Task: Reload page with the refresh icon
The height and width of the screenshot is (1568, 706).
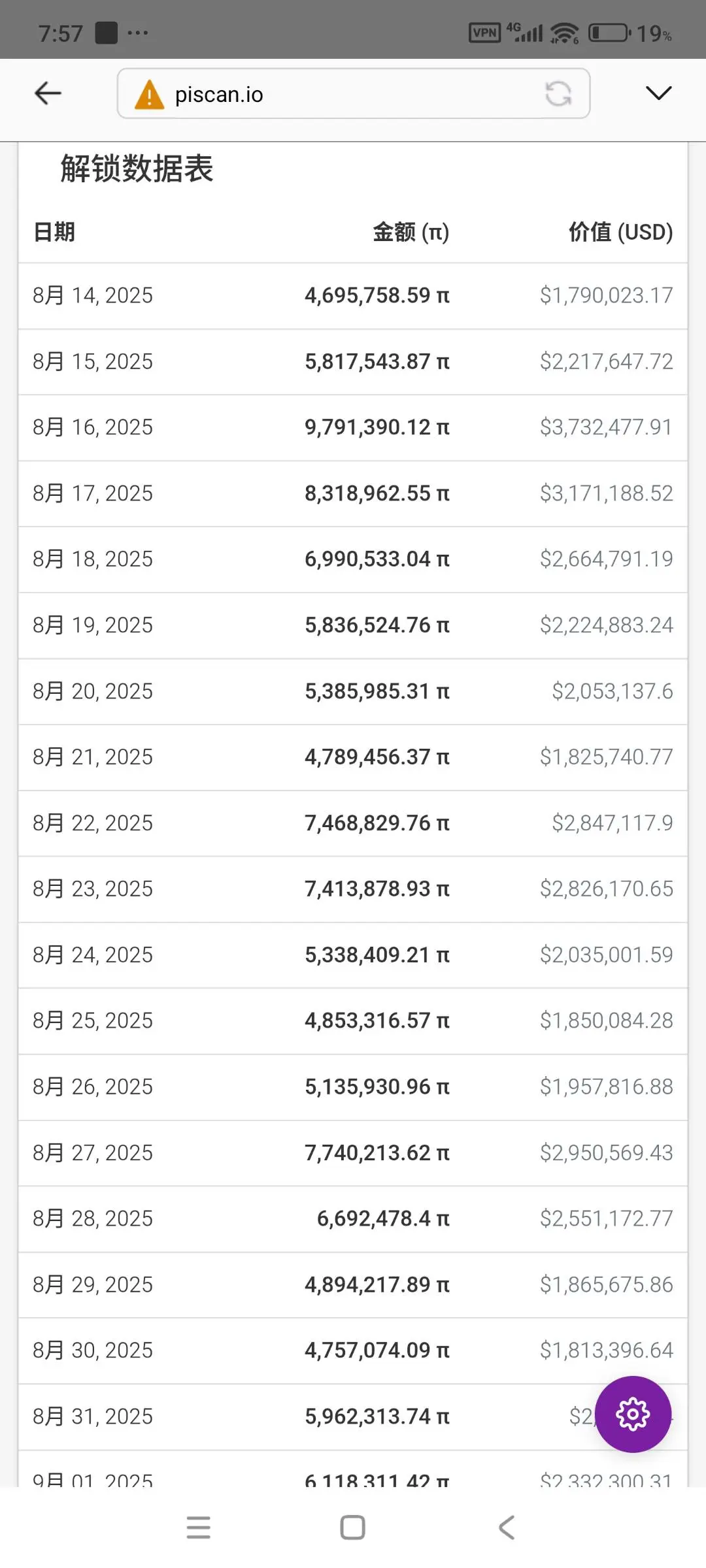Action: pos(558,93)
